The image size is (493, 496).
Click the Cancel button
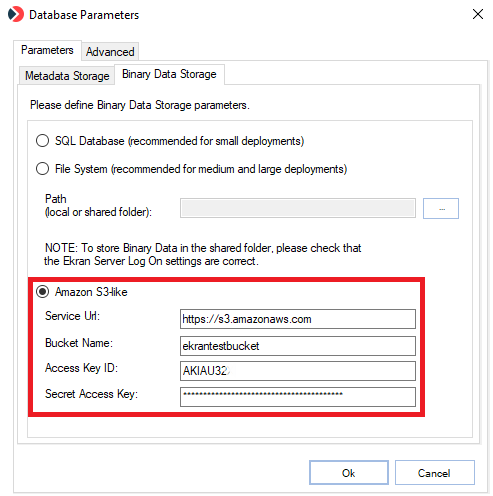434,473
